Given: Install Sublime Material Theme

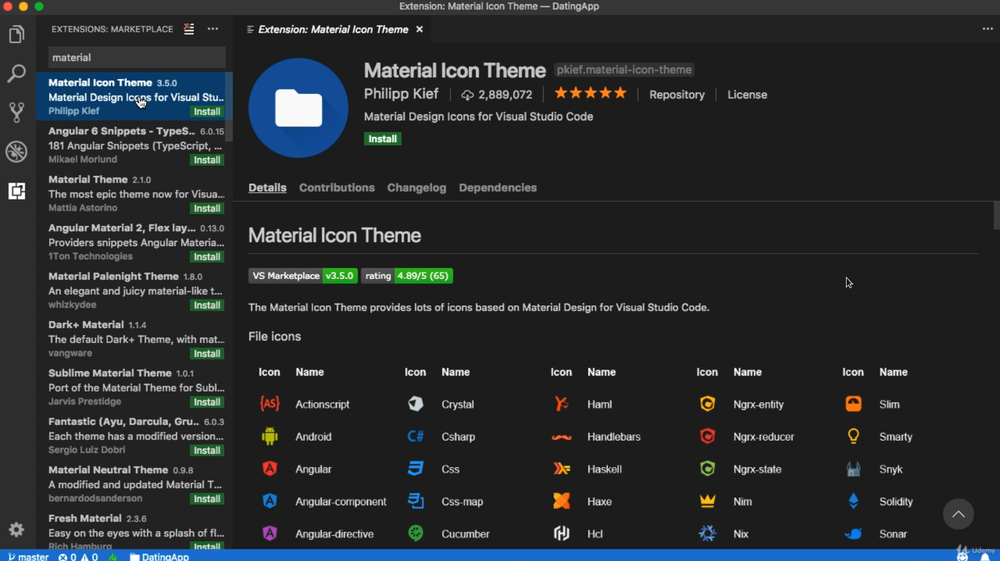Looking at the screenshot, I should click(x=207, y=402).
